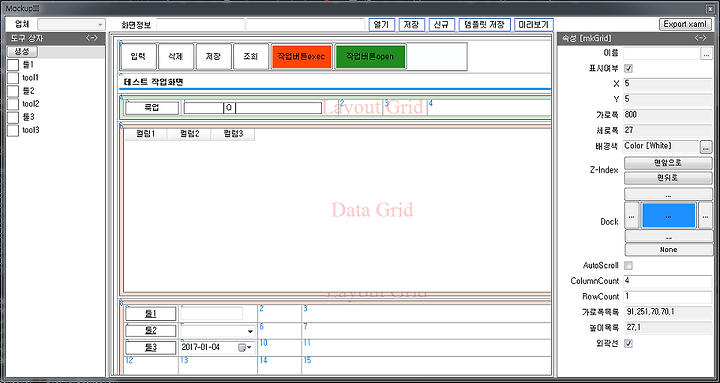Screen dimensions: 720x383
Task: Click the RowCount field showing 1
Action: (x=668, y=297)
